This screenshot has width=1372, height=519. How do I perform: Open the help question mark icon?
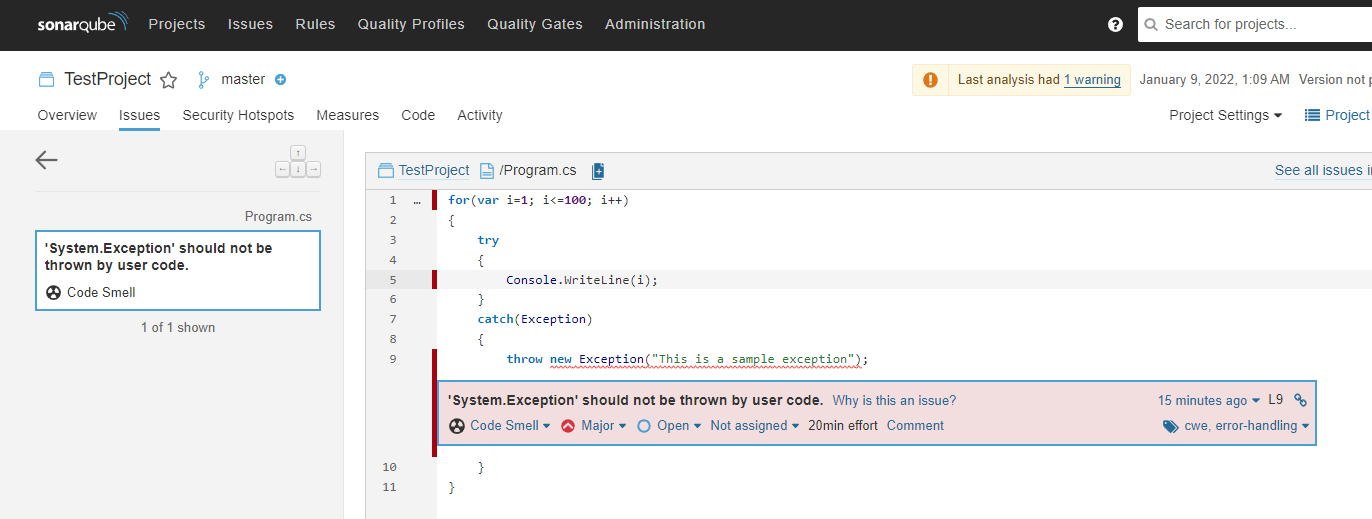click(1116, 25)
